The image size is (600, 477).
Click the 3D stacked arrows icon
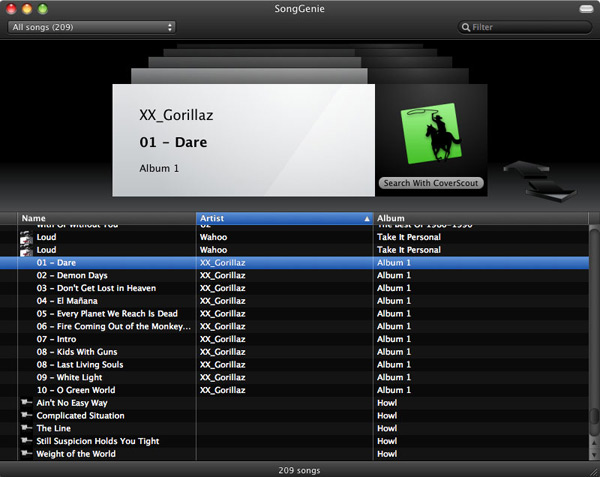540,181
